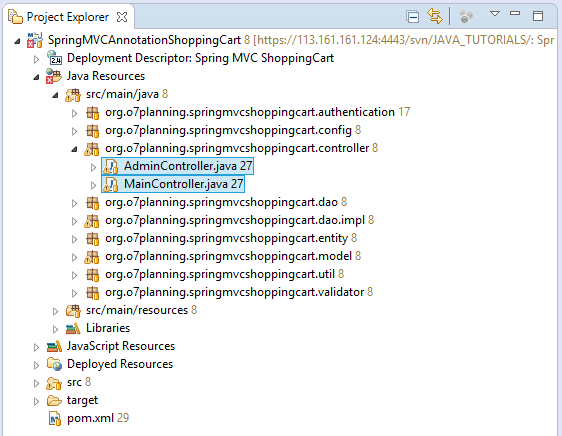Collapse the src/main/java source folder
Screen dimensions: 562x436
pyautogui.click(x=55, y=95)
